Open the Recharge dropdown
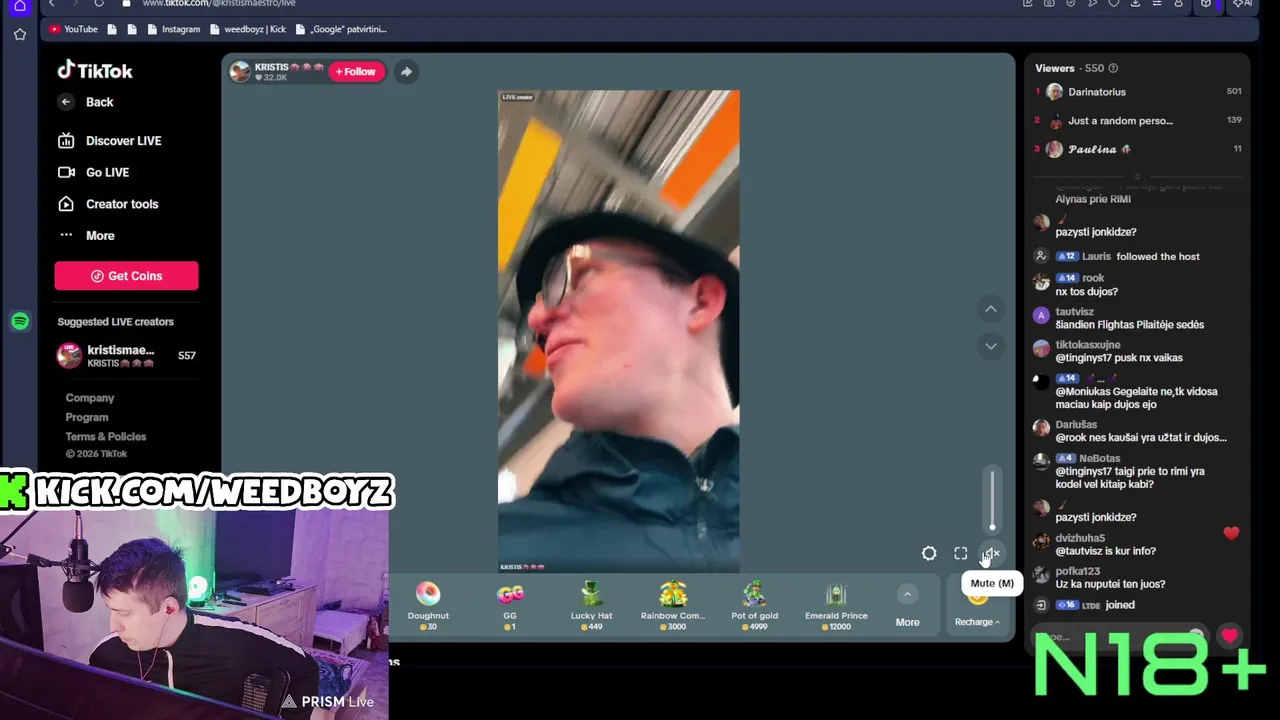 click(977, 622)
